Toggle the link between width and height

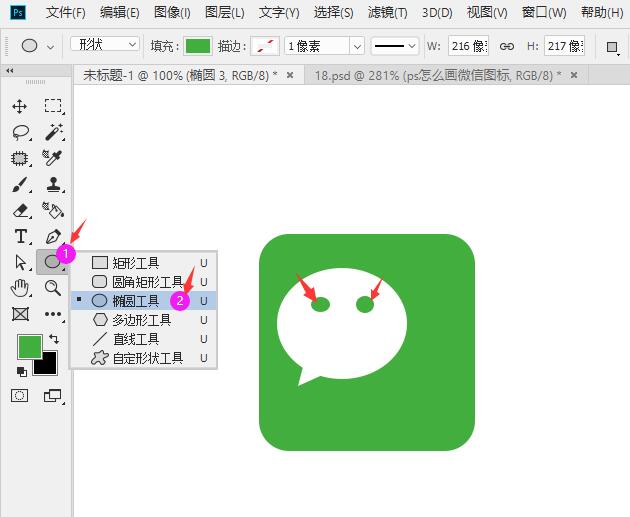coord(507,46)
